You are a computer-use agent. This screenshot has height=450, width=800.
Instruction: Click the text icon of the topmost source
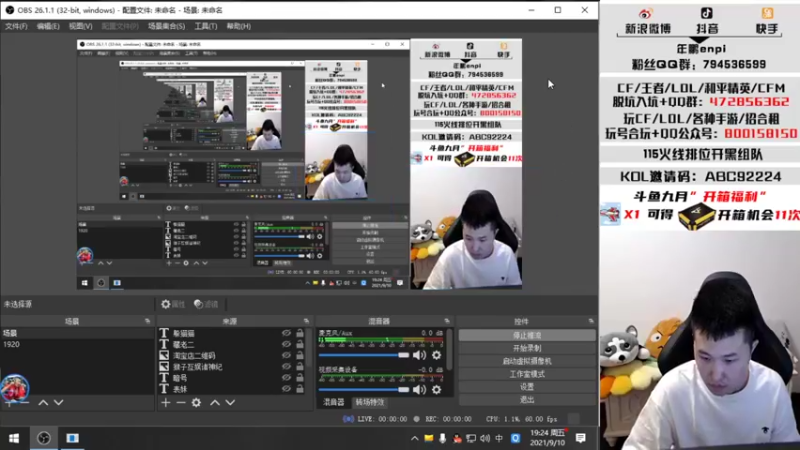[164, 333]
